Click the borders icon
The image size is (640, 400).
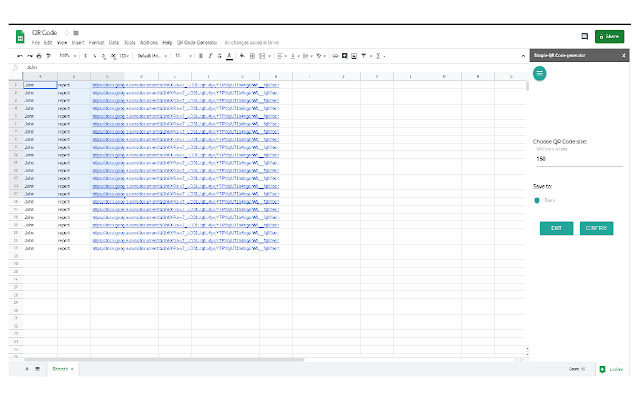click(x=254, y=56)
